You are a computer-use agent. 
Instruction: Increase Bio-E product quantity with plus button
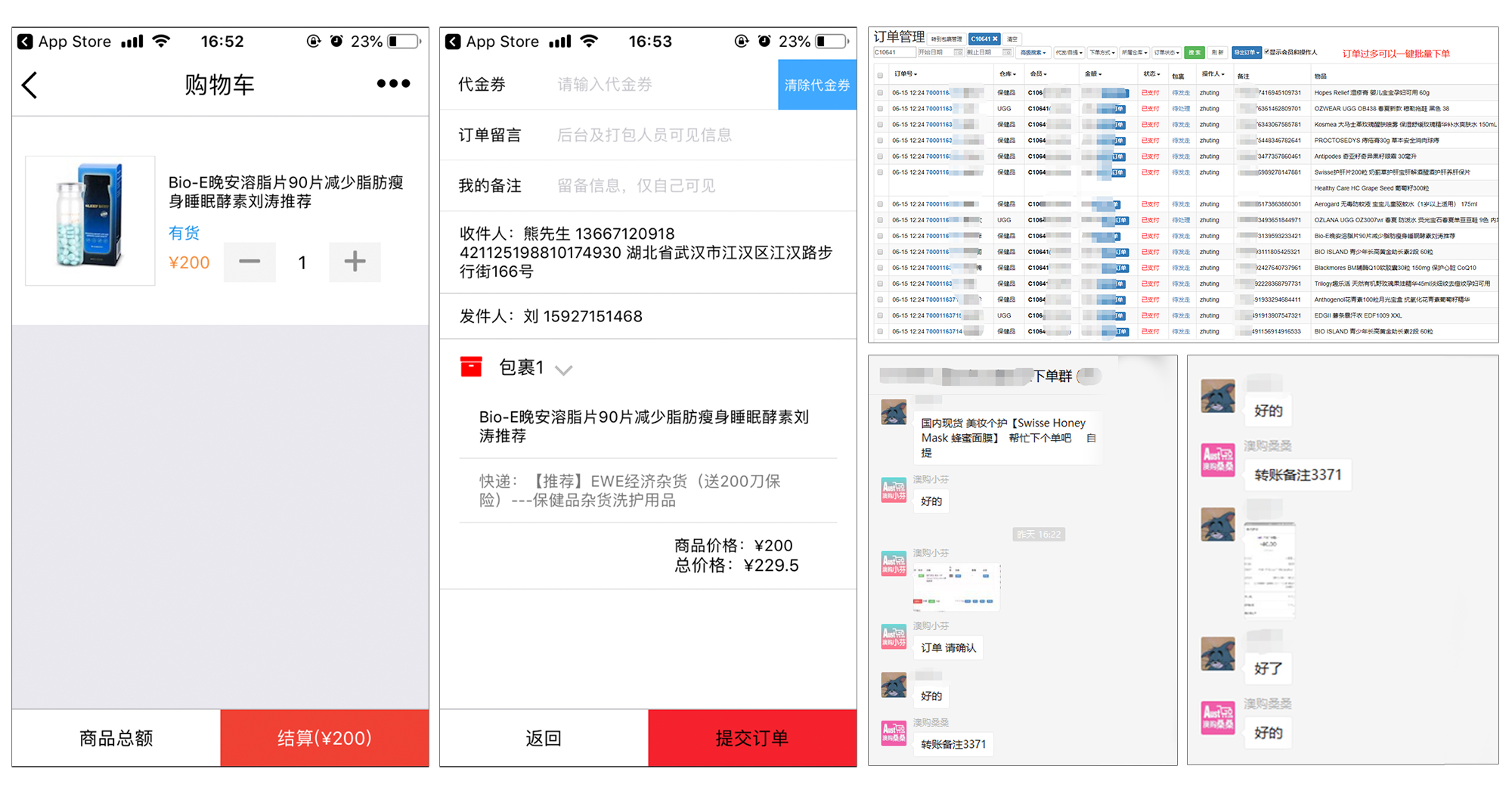tap(355, 262)
